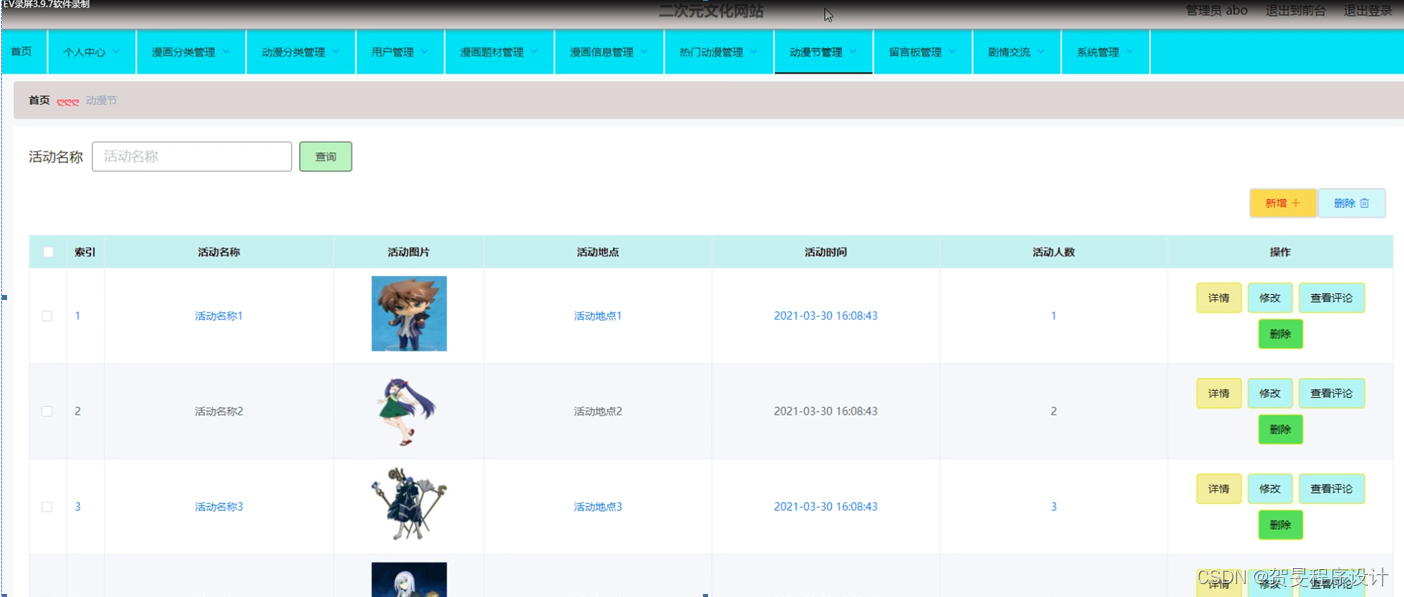
Task: Click the 活动地点2 cell
Action: [598, 411]
